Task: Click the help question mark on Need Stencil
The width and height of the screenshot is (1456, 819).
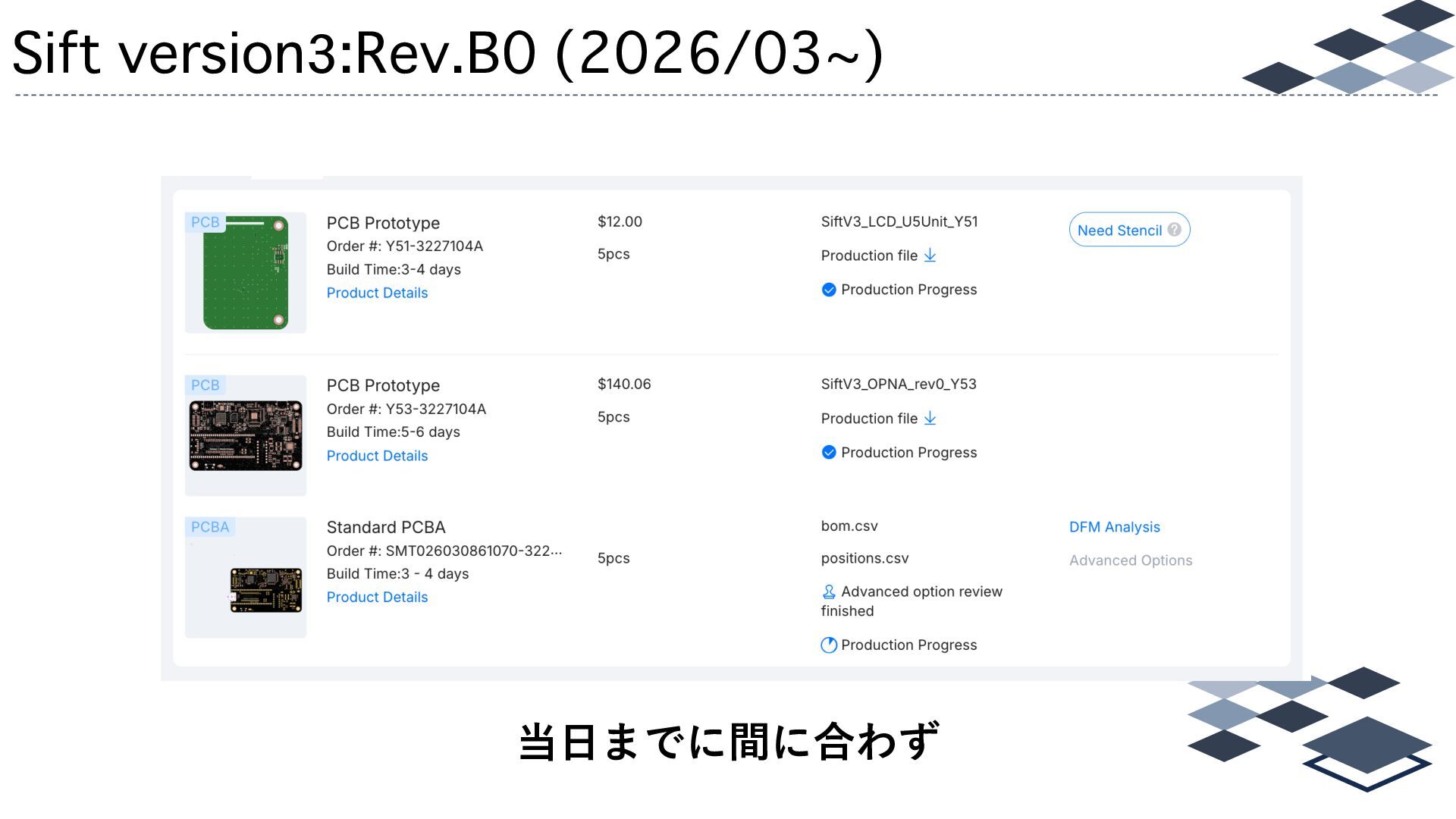Action: pyautogui.click(x=1174, y=230)
